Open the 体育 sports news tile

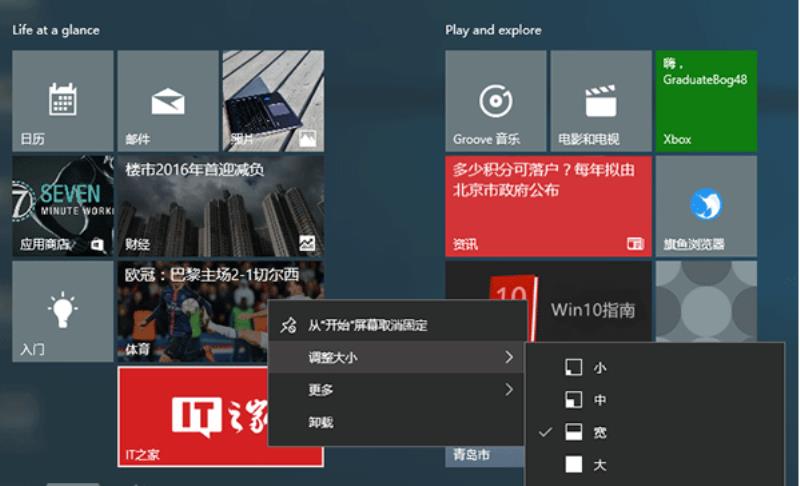click(192, 312)
